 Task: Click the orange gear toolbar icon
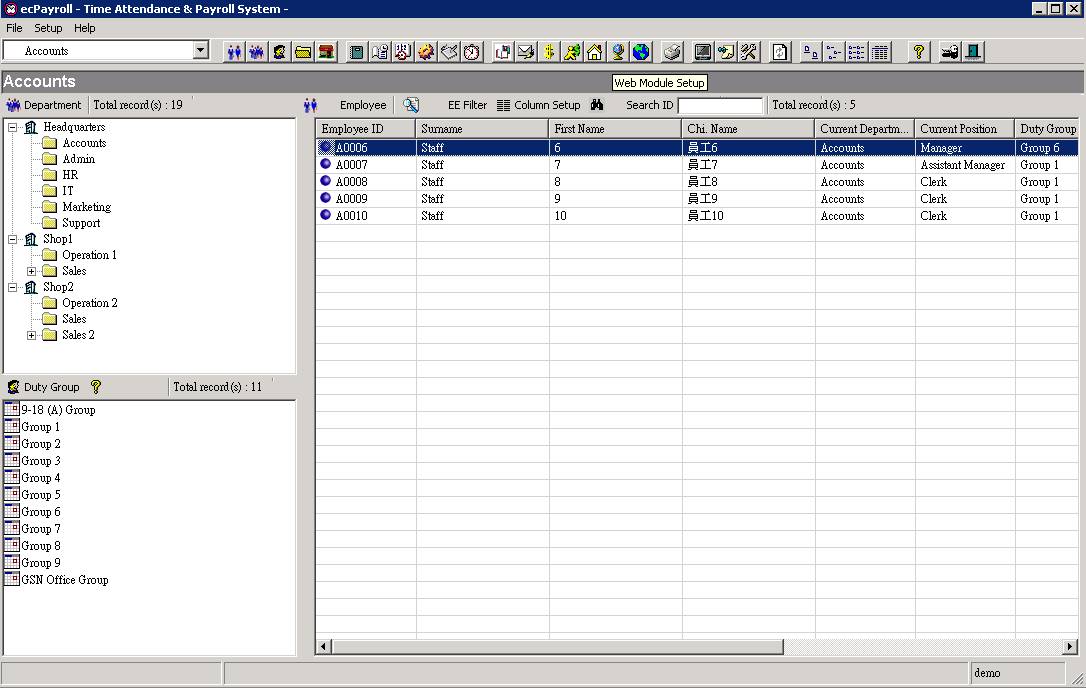426,52
